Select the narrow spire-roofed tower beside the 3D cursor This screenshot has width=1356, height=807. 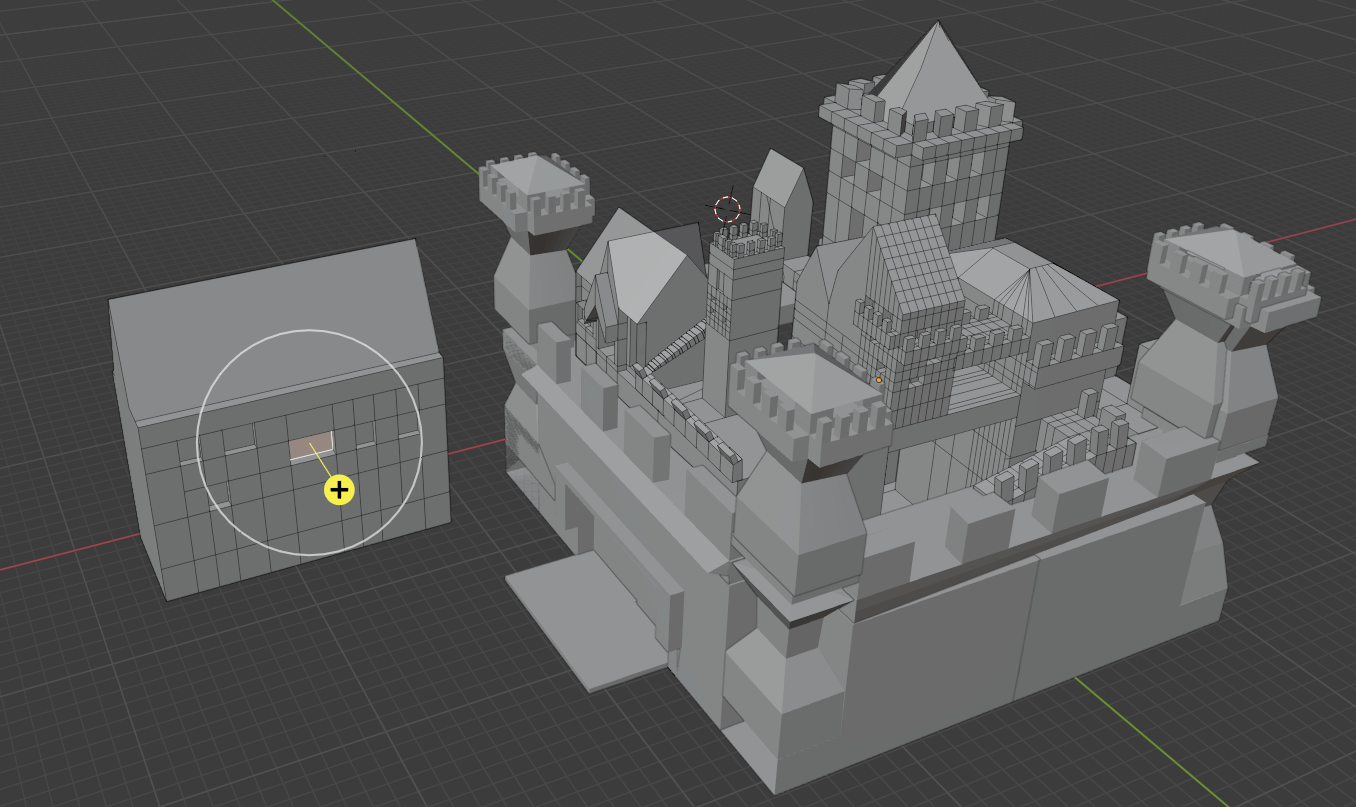[781, 203]
